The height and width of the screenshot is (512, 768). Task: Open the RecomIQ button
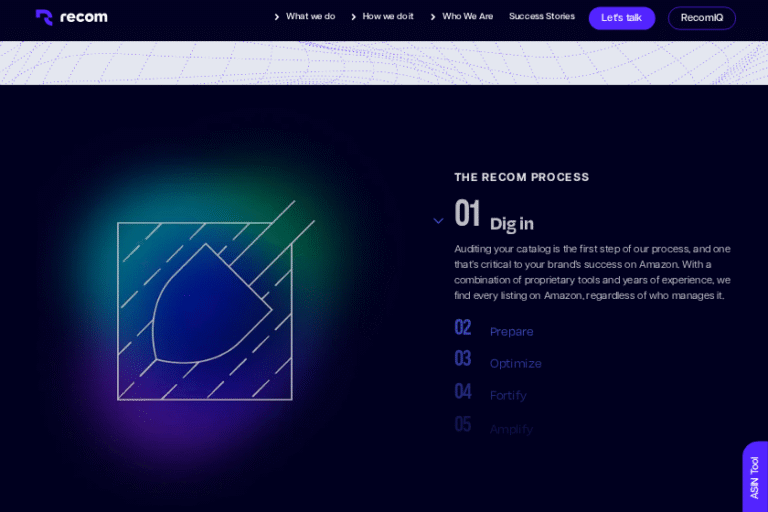pos(701,18)
